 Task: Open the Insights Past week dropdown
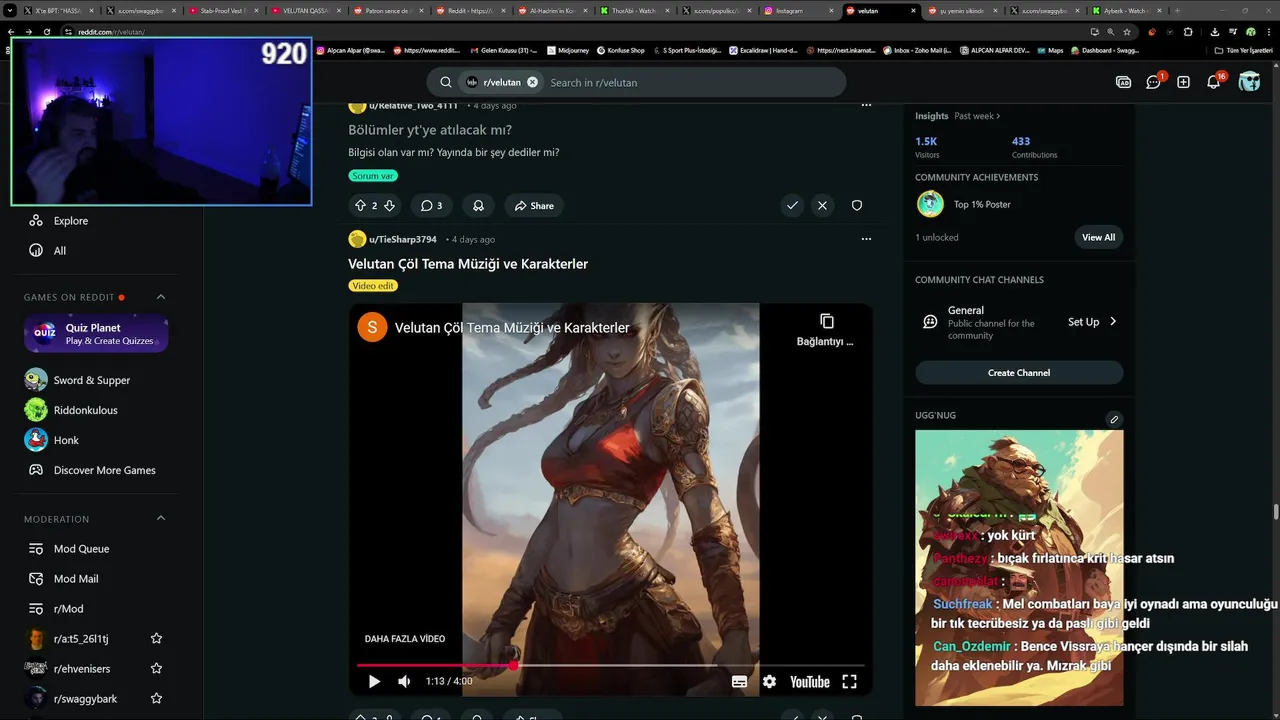977,116
